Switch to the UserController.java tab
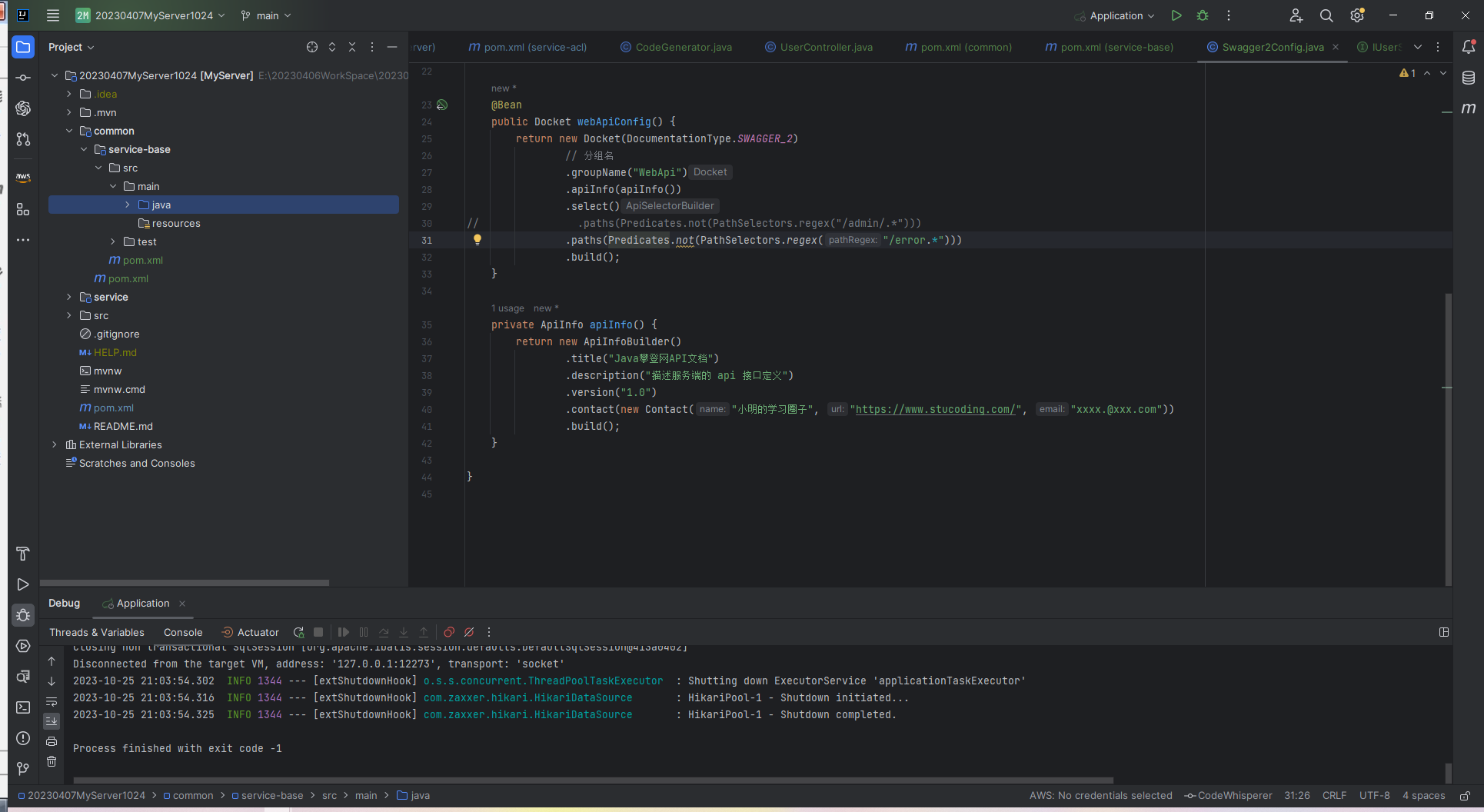The height and width of the screenshot is (812, 1484). 826,47
